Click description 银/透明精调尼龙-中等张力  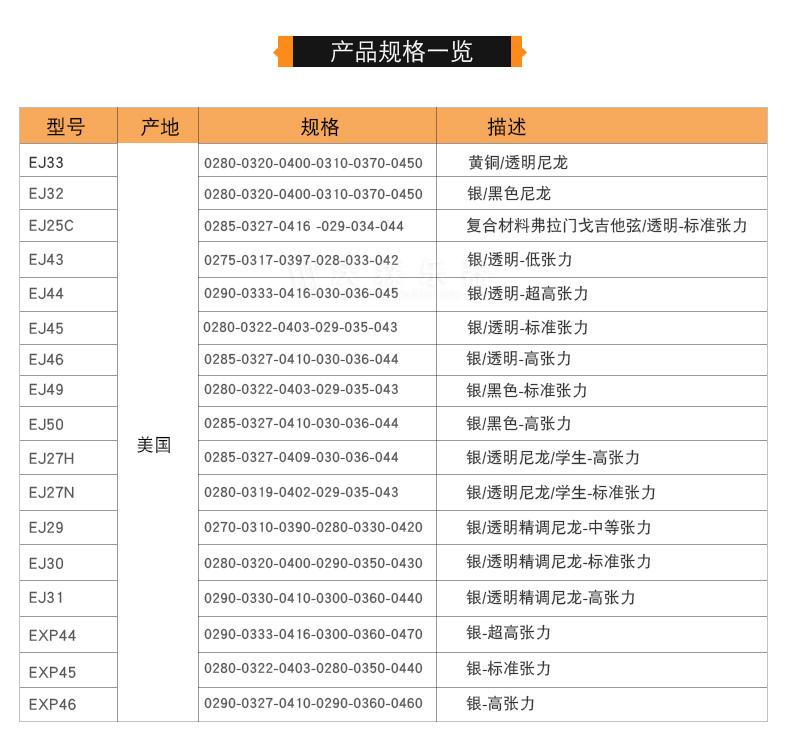click(559, 527)
